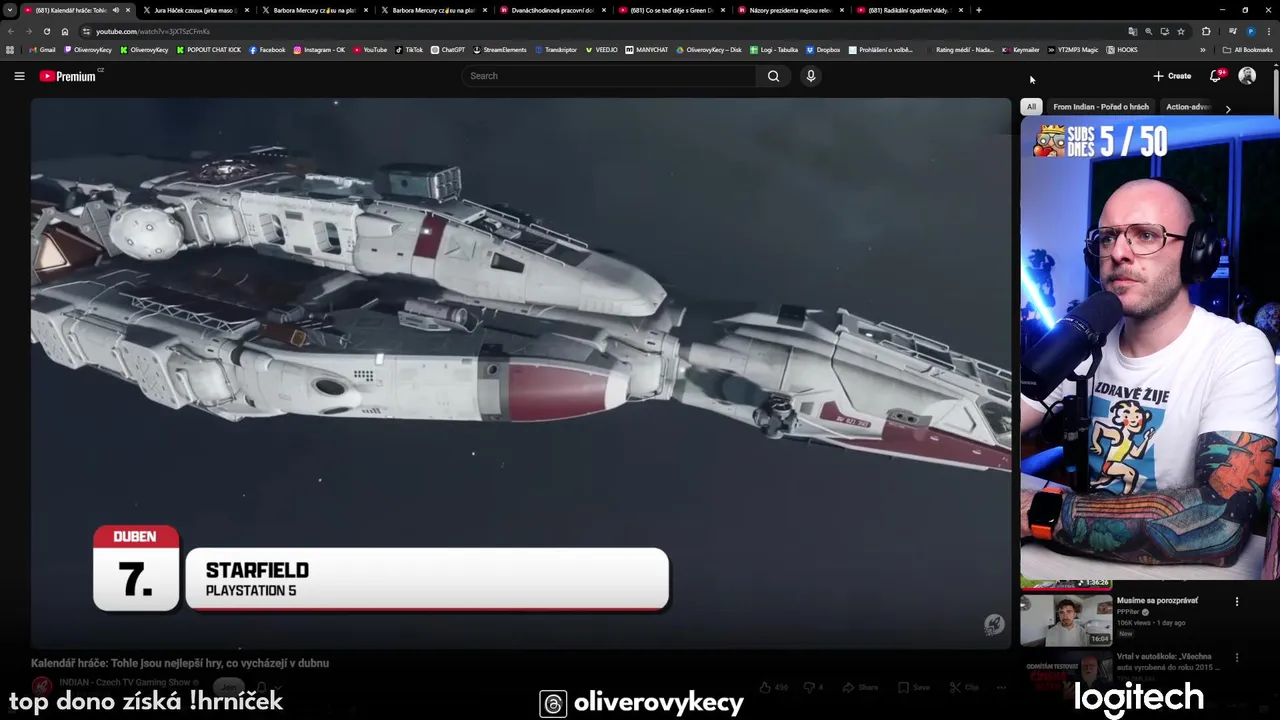
Task: Click the YouTube Create button
Action: [x=1172, y=76]
